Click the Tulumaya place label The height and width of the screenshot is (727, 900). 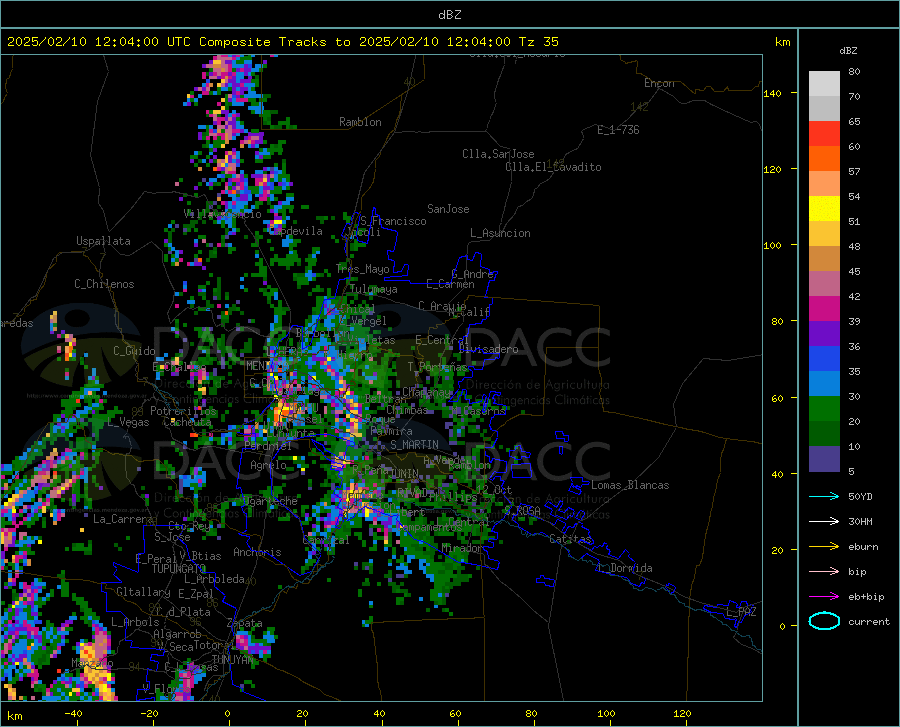tap(373, 289)
